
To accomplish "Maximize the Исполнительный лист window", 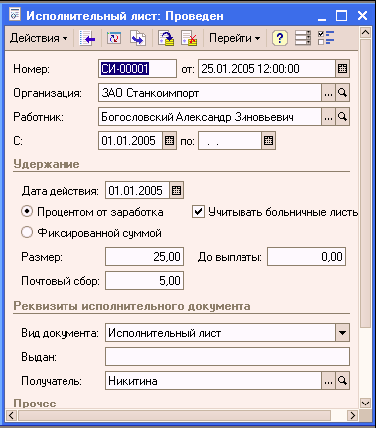I will pos(341,16).
